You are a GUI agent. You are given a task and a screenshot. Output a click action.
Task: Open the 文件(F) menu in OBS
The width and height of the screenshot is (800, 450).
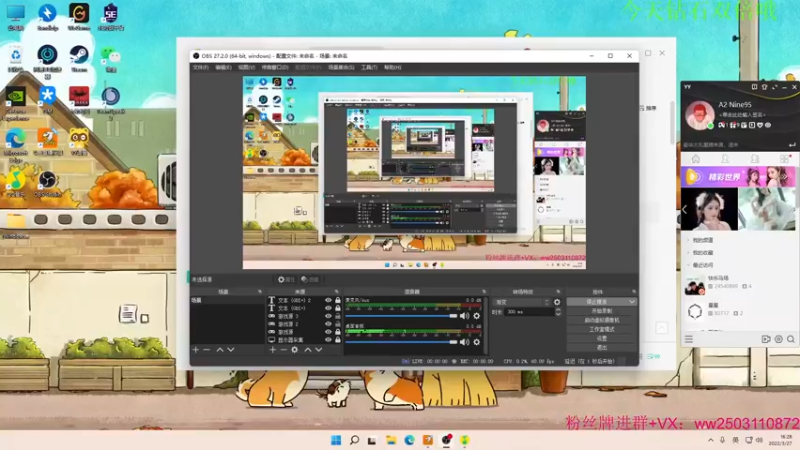pos(201,67)
